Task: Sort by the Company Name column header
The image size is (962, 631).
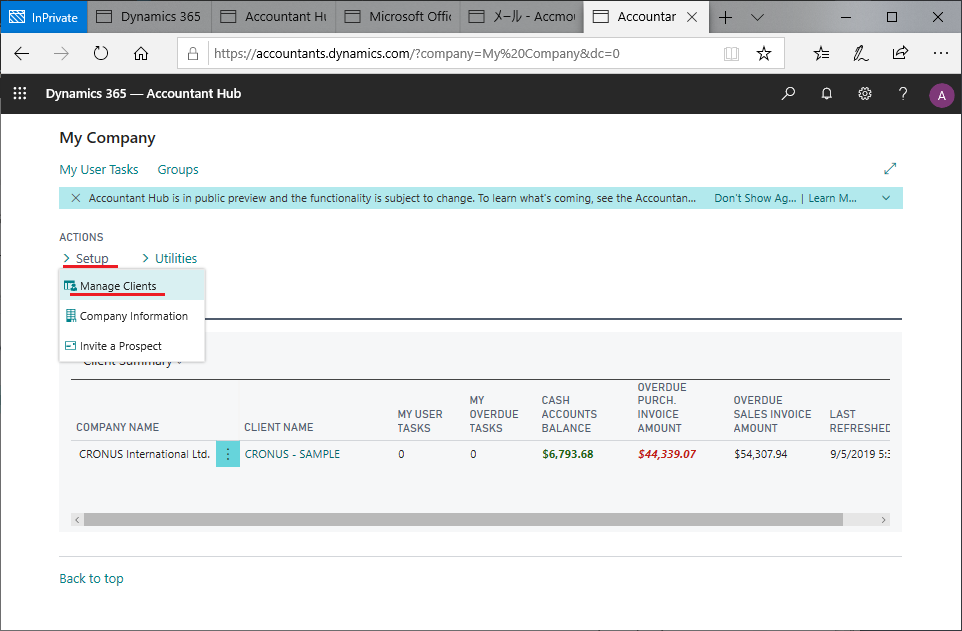Action: pos(117,427)
